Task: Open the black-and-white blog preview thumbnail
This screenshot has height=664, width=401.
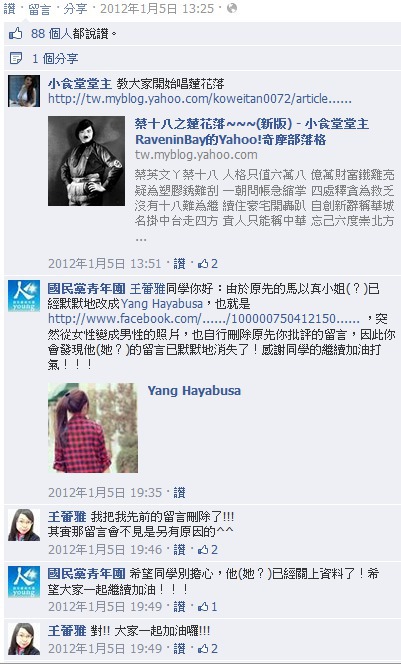Action: pos(86,161)
